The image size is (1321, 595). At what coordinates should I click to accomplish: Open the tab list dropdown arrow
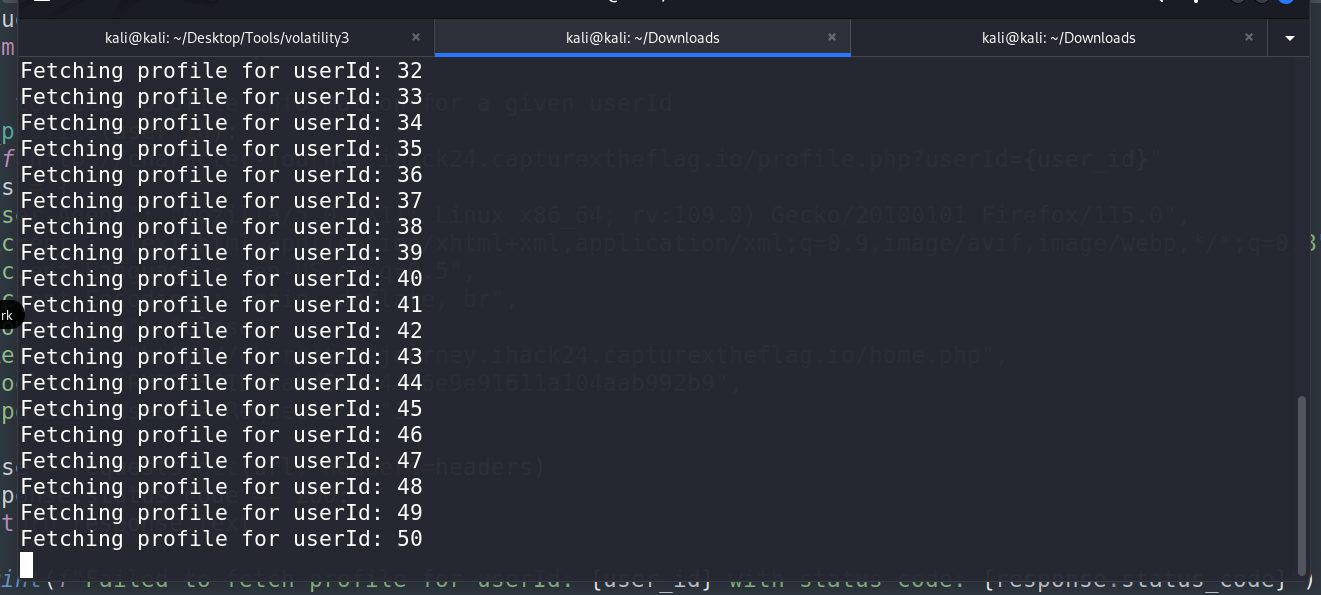pyautogui.click(x=1289, y=38)
